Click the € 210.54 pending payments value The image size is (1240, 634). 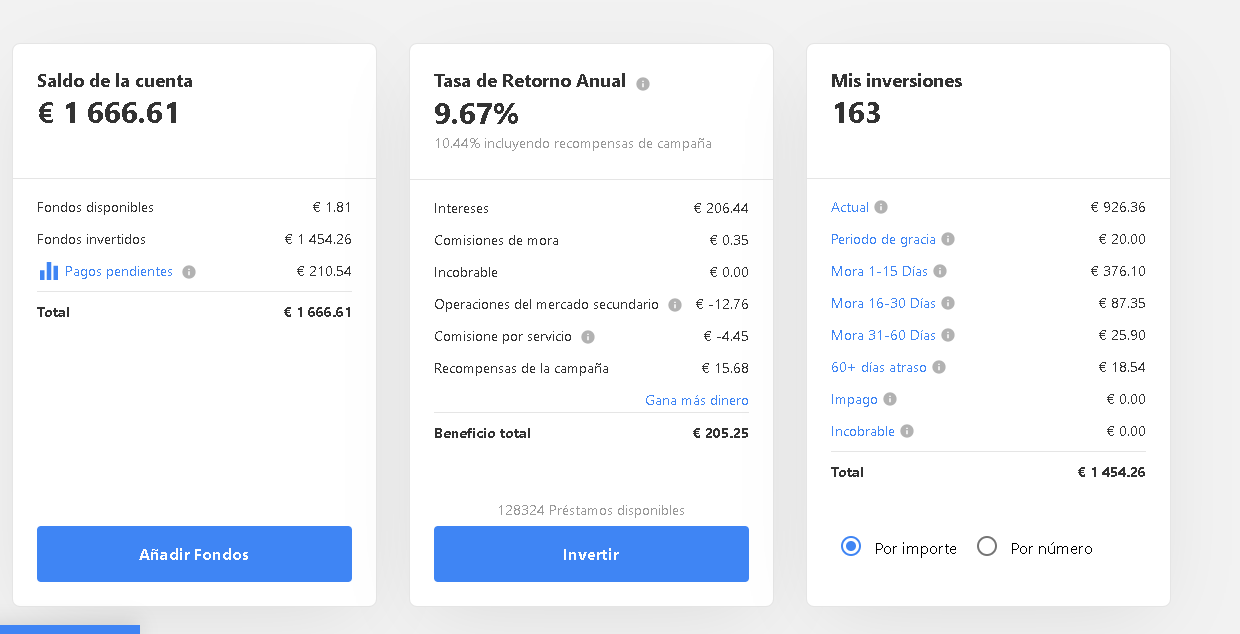coord(324,271)
